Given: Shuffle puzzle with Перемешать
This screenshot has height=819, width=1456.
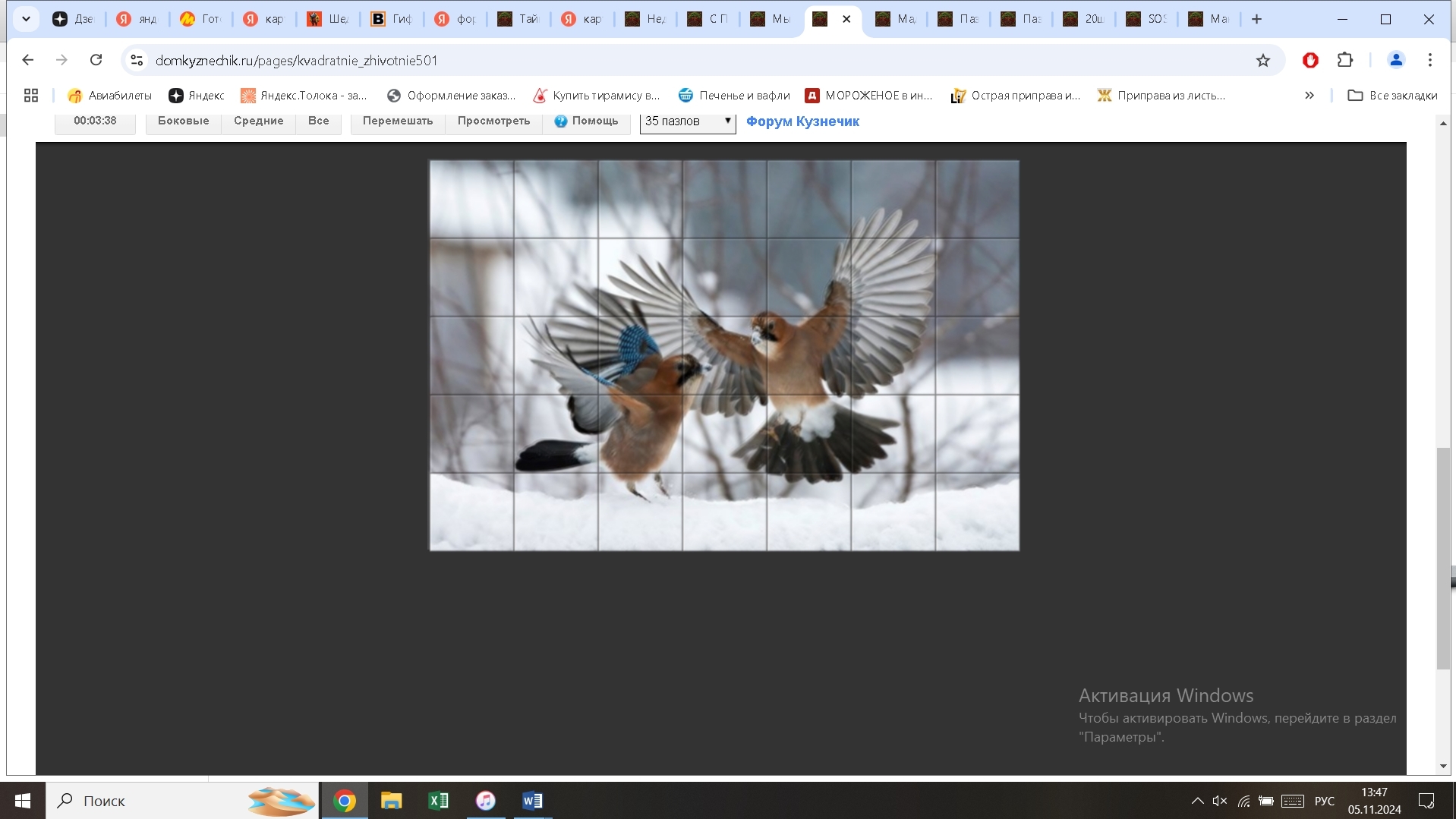Looking at the screenshot, I should point(398,121).
